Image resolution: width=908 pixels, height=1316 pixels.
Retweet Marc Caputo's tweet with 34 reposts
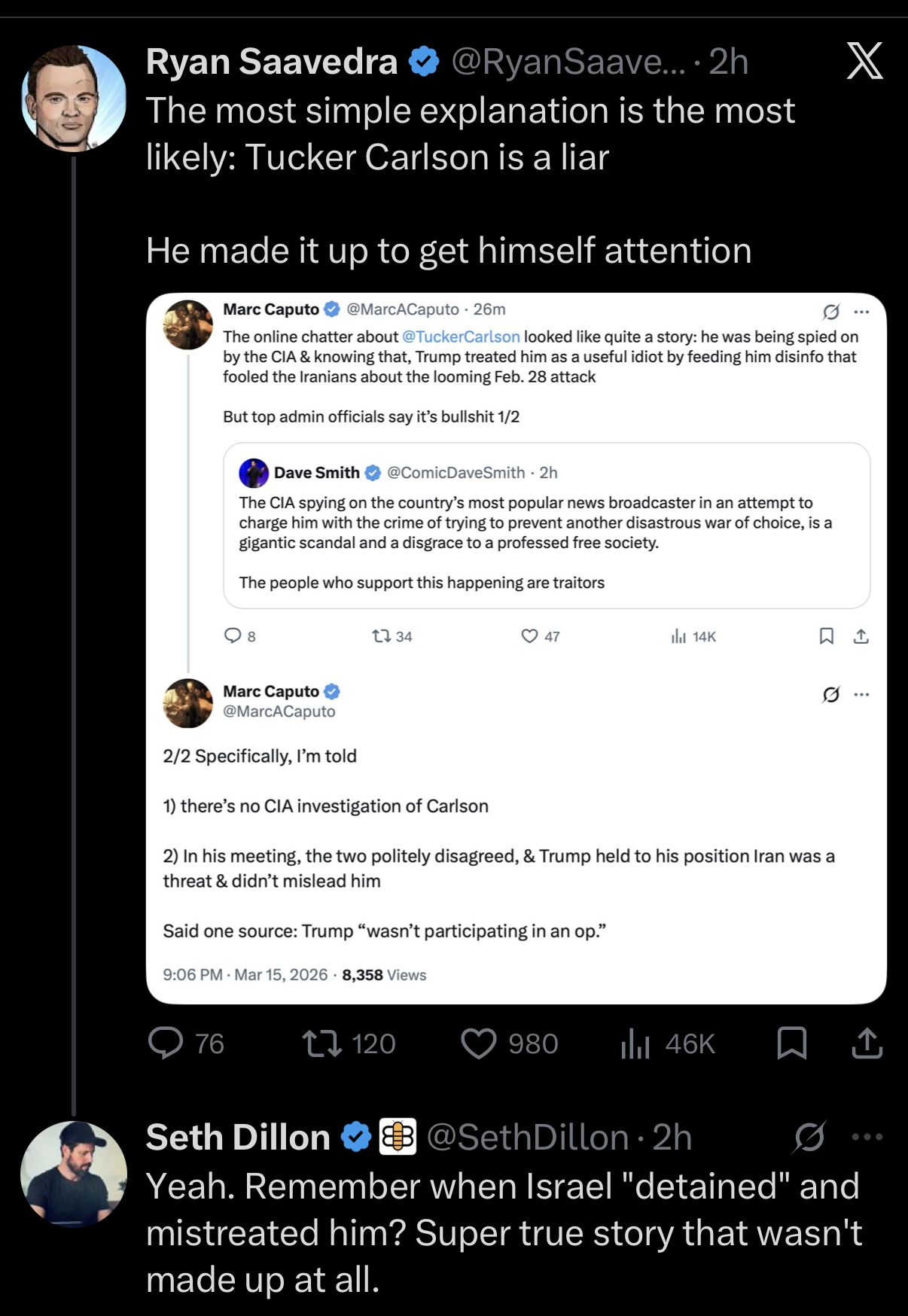(382, 636)
